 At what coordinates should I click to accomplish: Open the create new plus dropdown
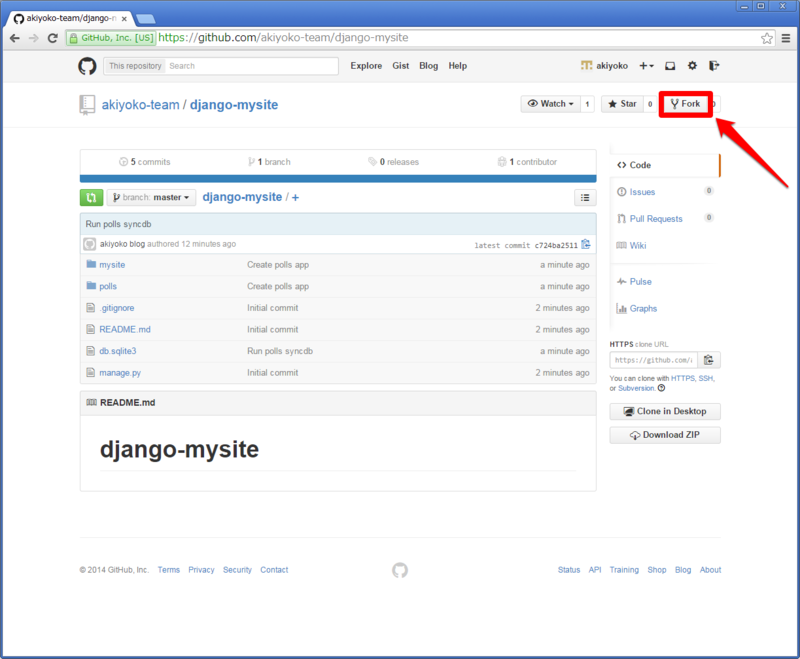pos(646,66)
